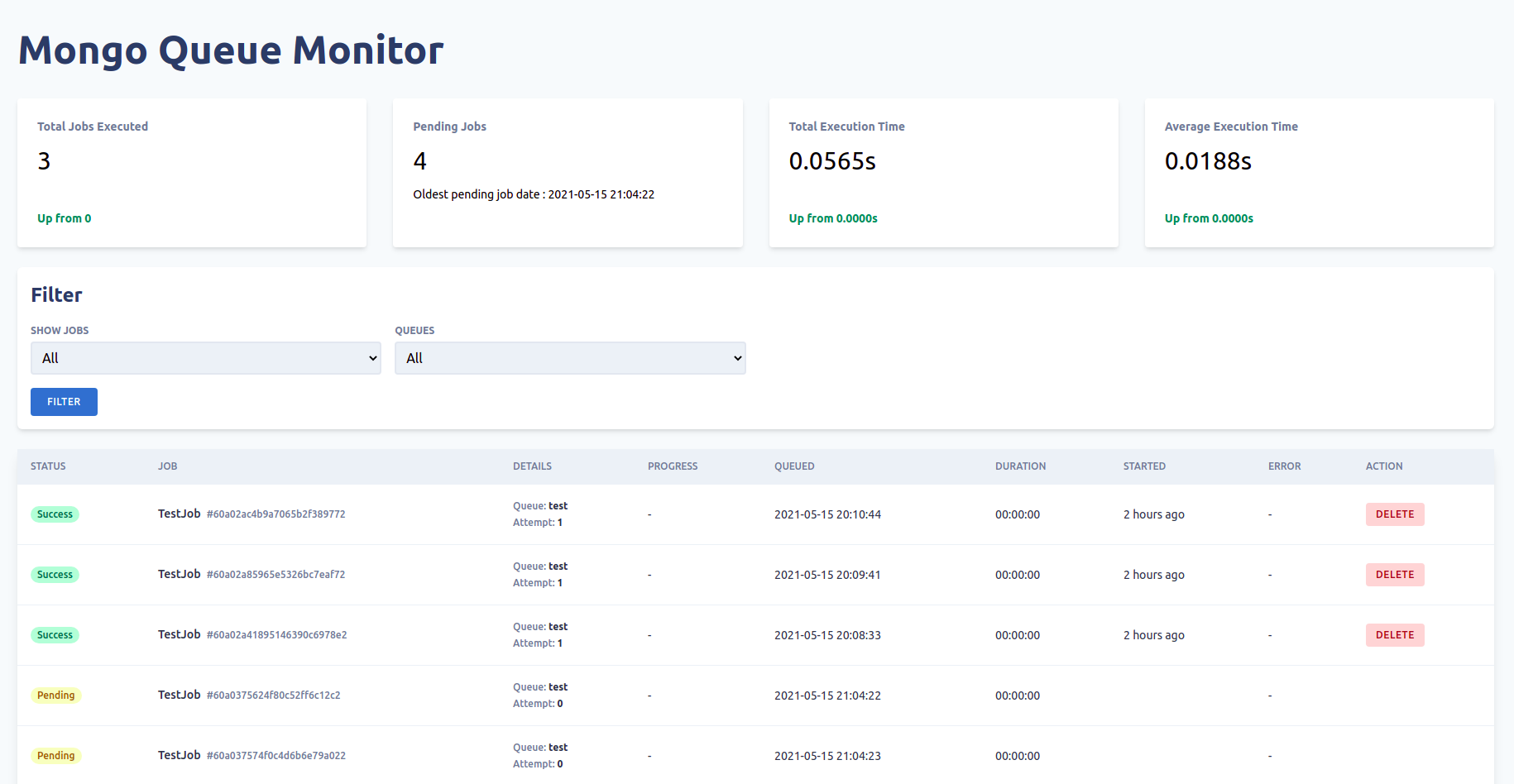Click queued time 2021-05-15 20:09:41
This screenshot has height=784, width=1514.
(x=827, y=575)
